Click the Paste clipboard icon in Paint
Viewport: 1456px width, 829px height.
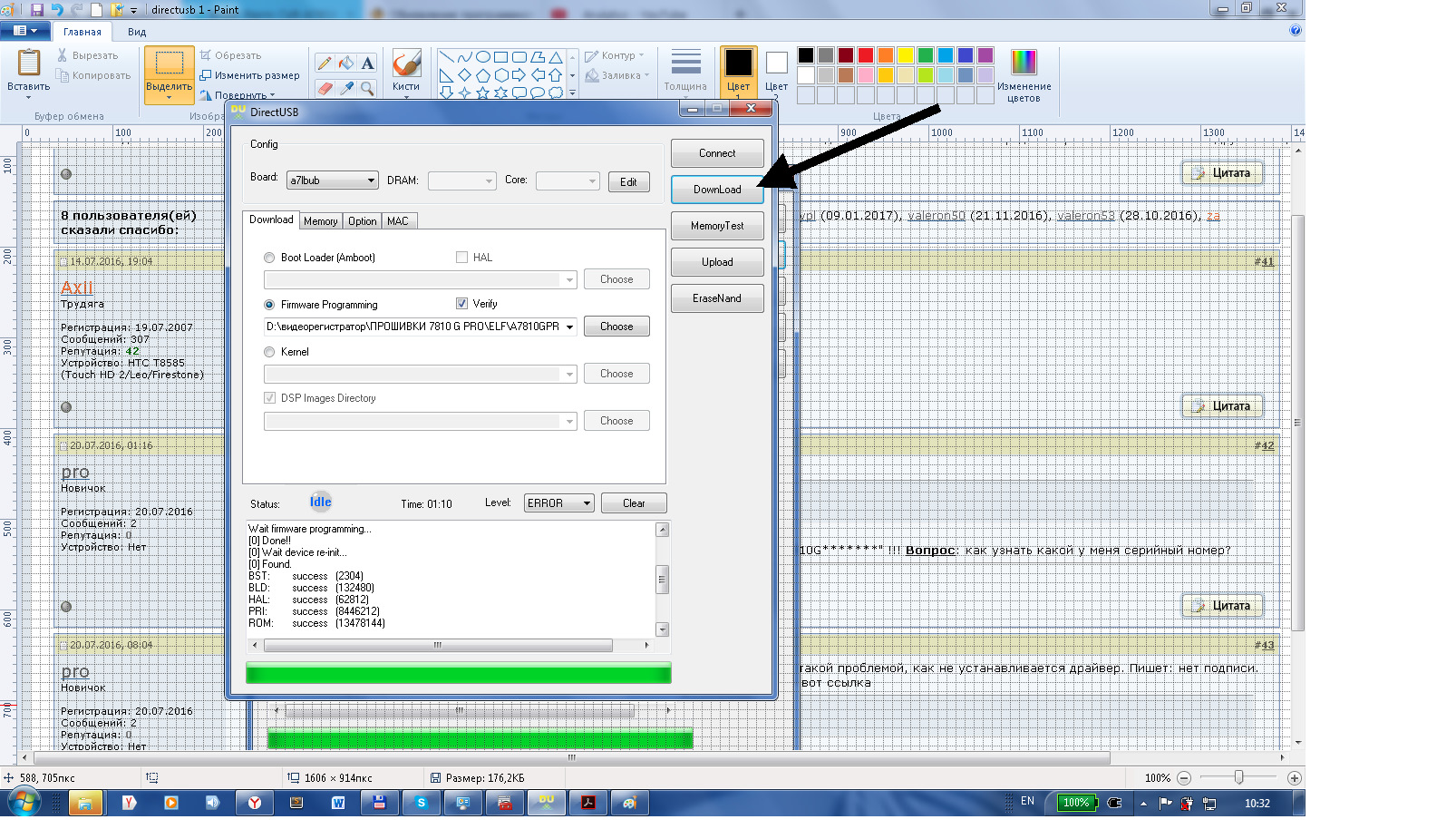29,62
